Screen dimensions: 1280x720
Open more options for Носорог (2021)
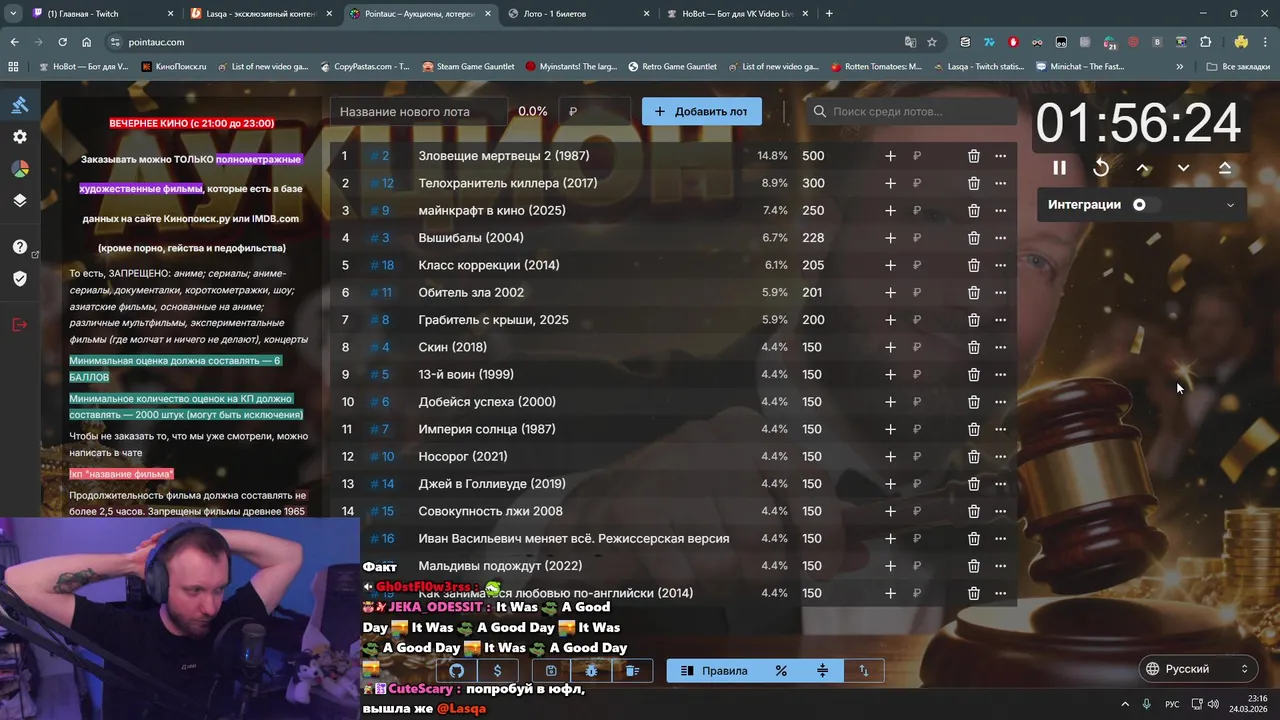pos(1000,456)
